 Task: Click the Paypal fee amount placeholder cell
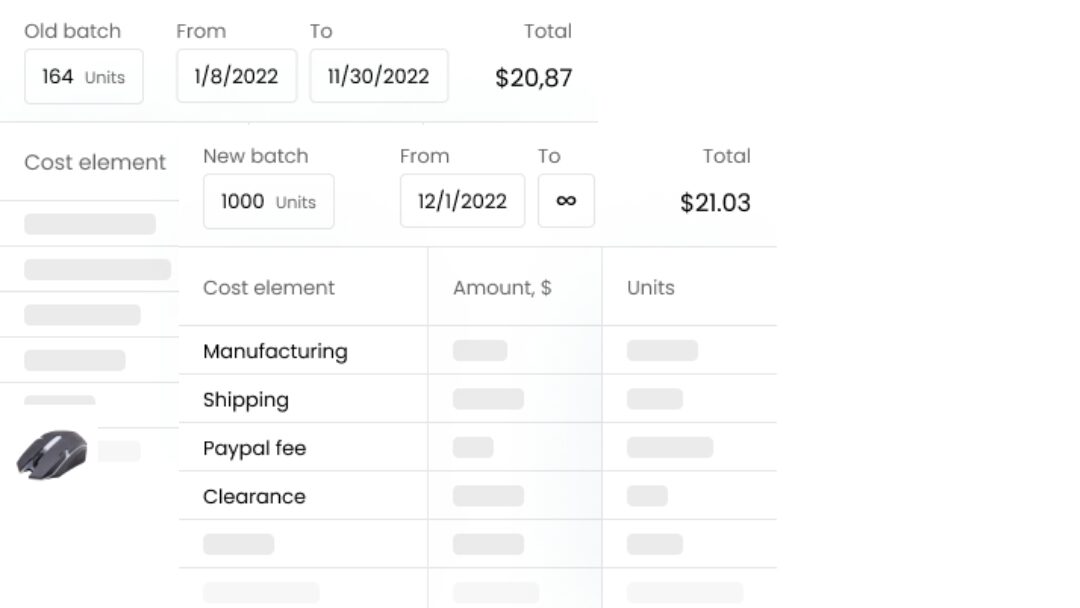(x=473, y=447)
